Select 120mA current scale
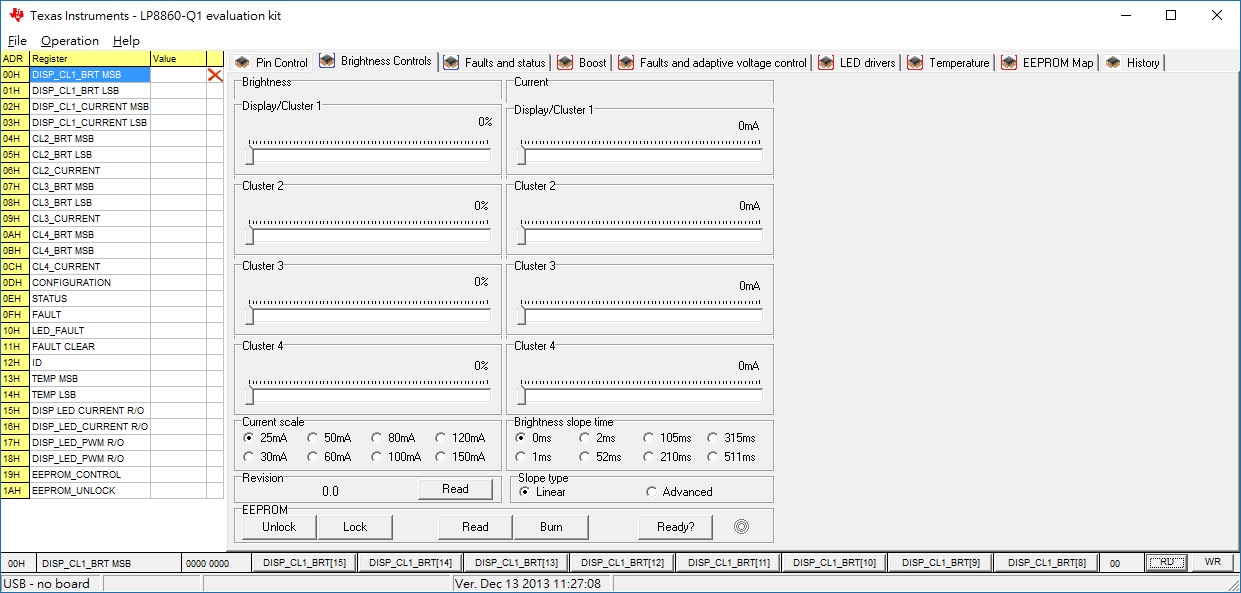The image size is (1241, 593). (x=461, y=438)
